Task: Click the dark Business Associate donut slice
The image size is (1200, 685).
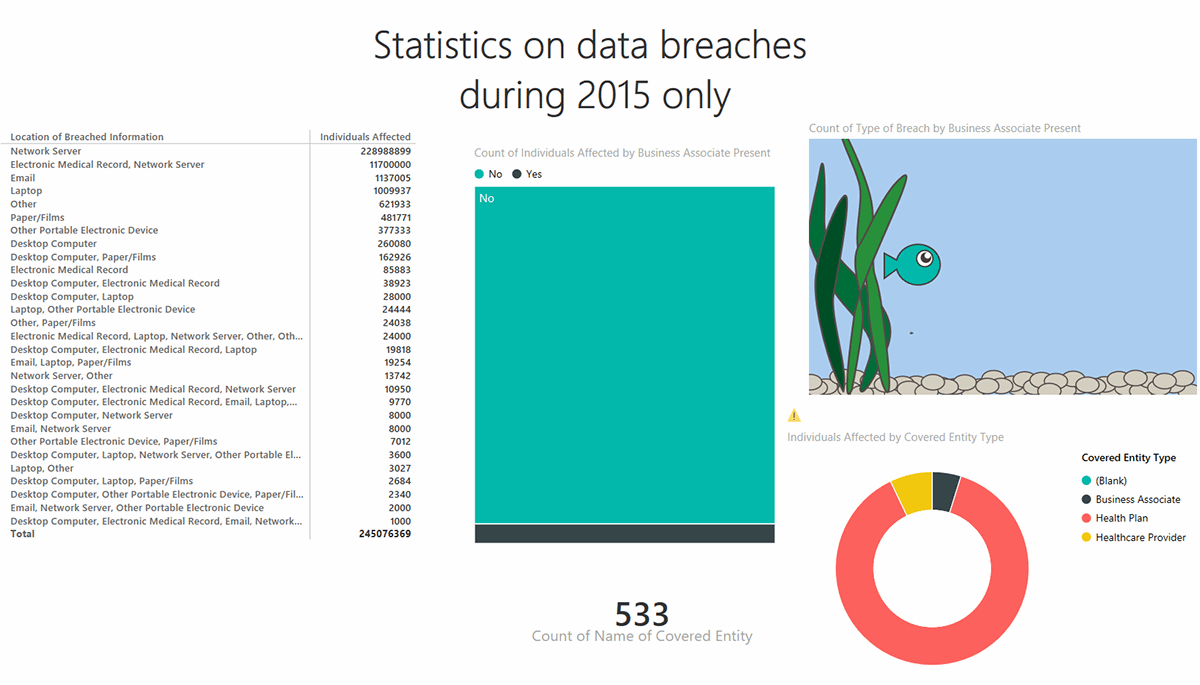Action: [946, 490]
